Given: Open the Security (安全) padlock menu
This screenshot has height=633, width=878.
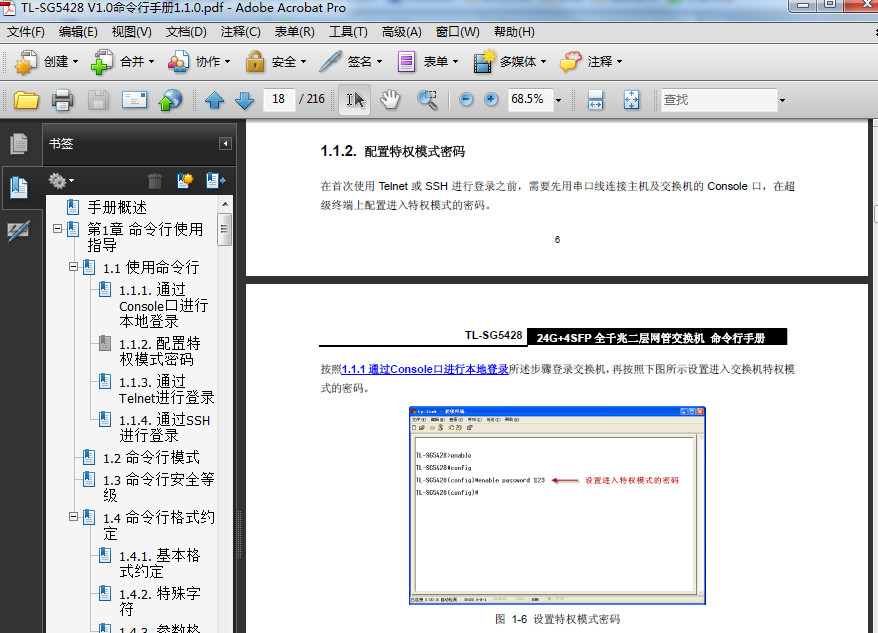Looking at the screenshot, I should (275, 62).
